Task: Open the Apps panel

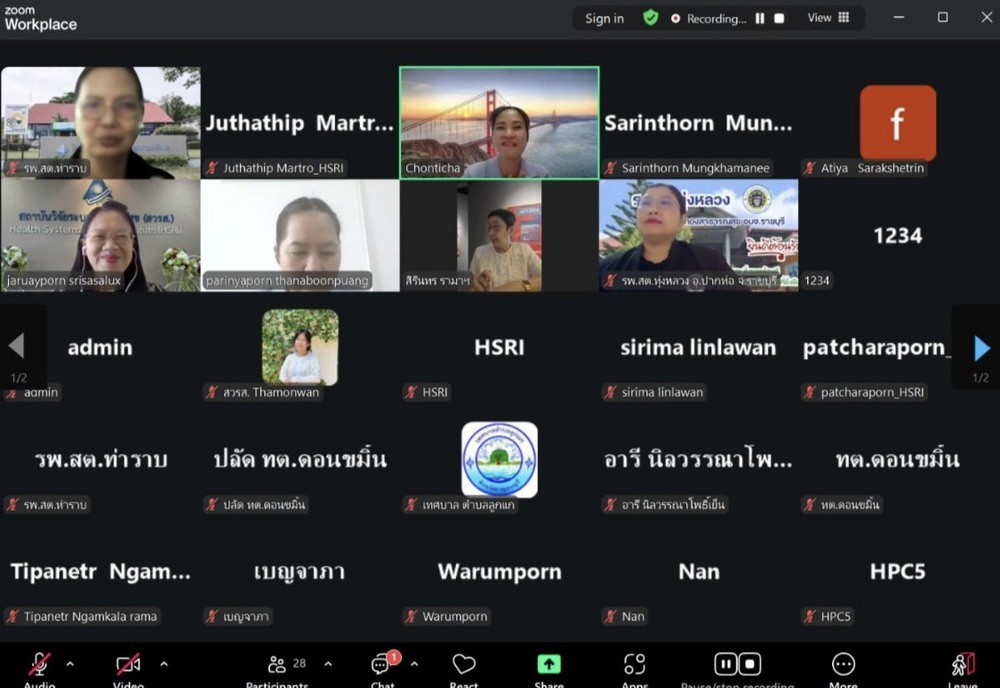Action: click(634, 665)
